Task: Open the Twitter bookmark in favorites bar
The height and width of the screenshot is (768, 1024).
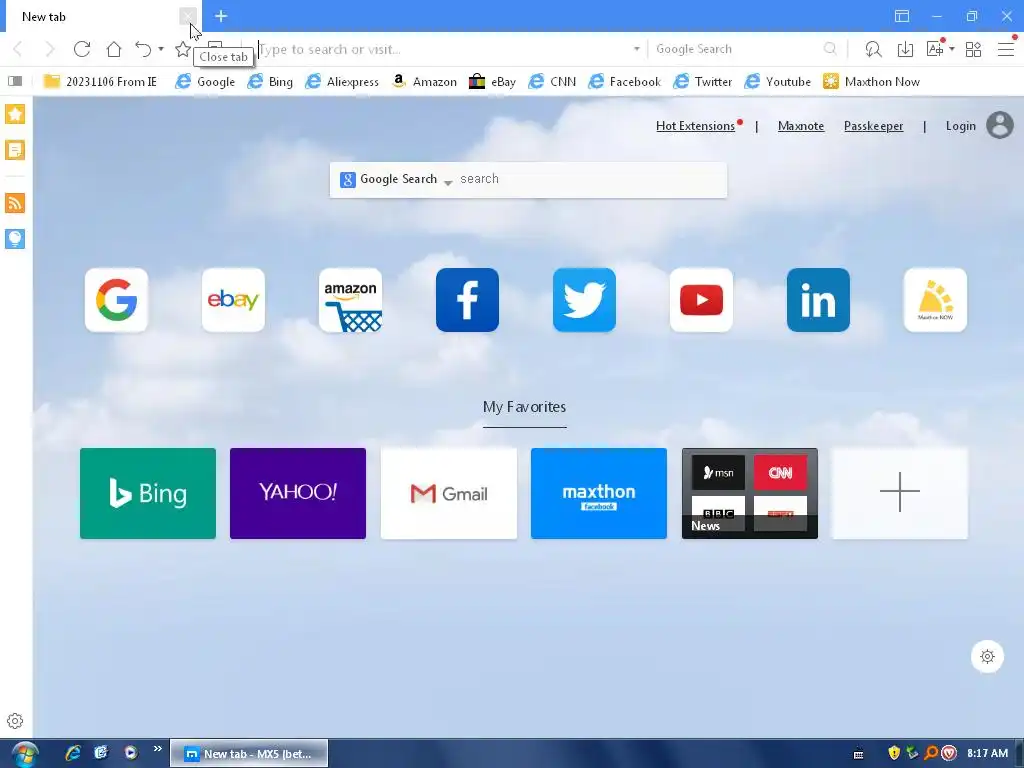Action: (x=703, y=82)
